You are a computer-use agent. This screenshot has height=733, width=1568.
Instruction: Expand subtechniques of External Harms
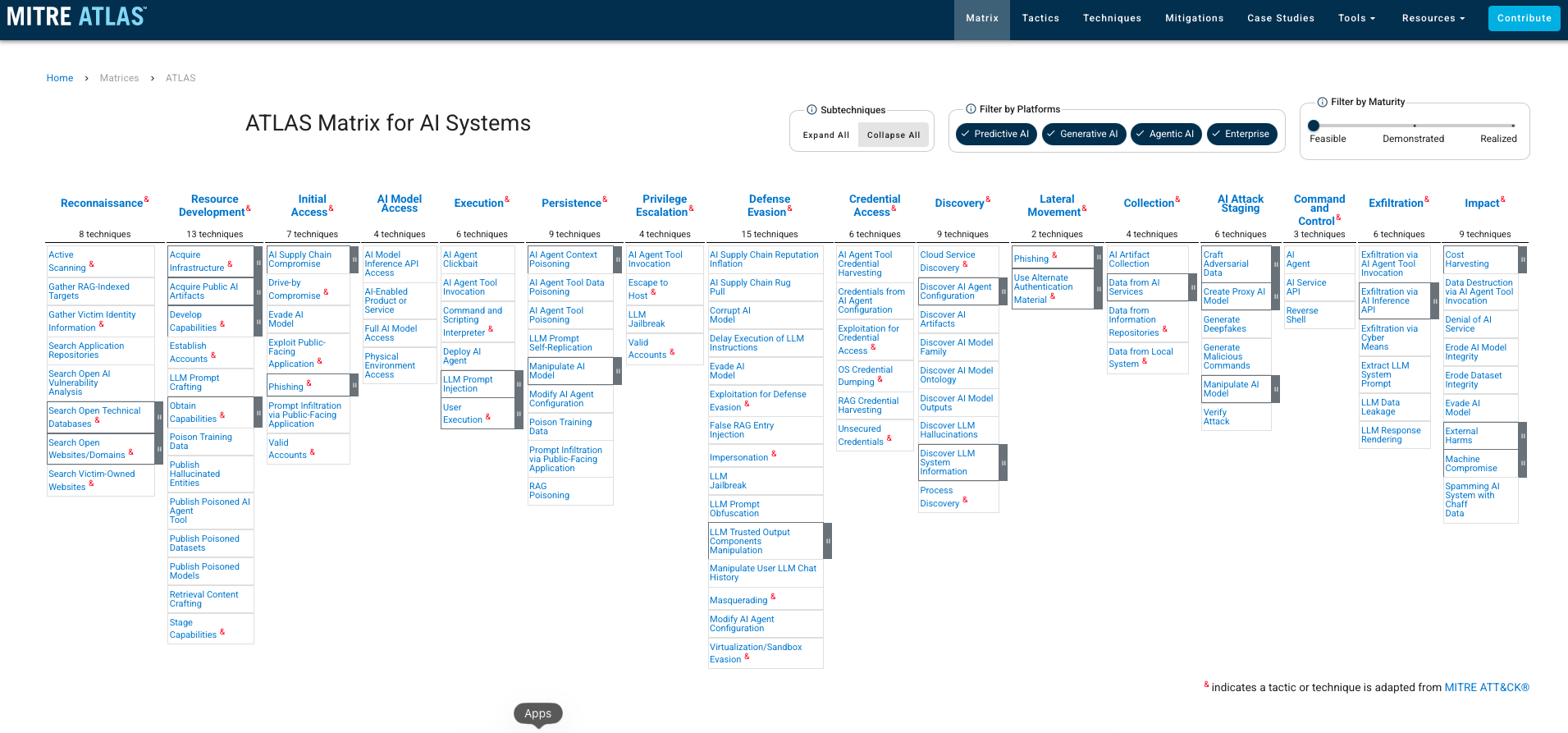point(1523,436)
